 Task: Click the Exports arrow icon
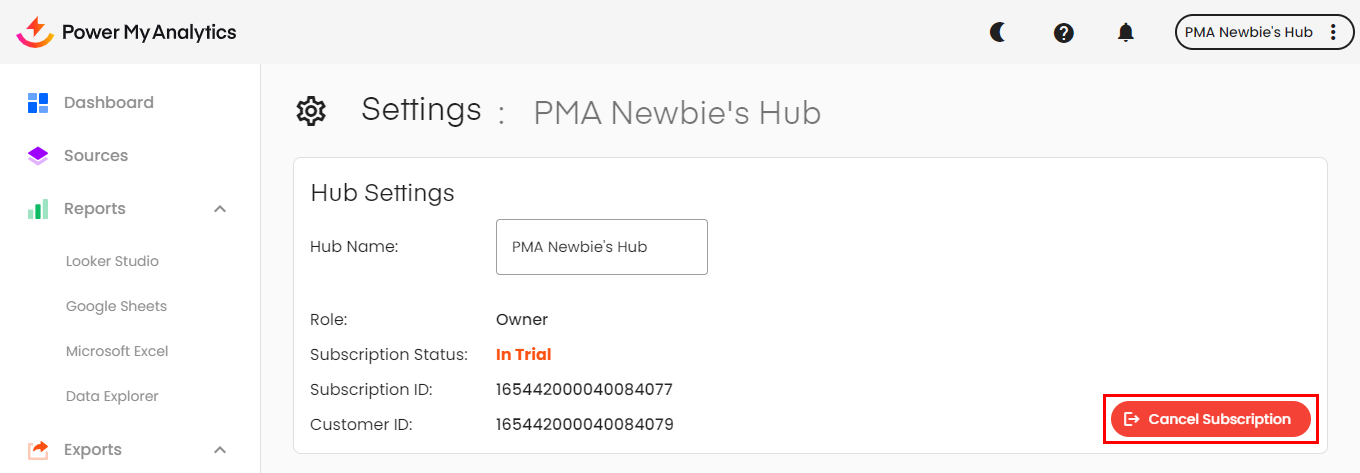point(38,450)
